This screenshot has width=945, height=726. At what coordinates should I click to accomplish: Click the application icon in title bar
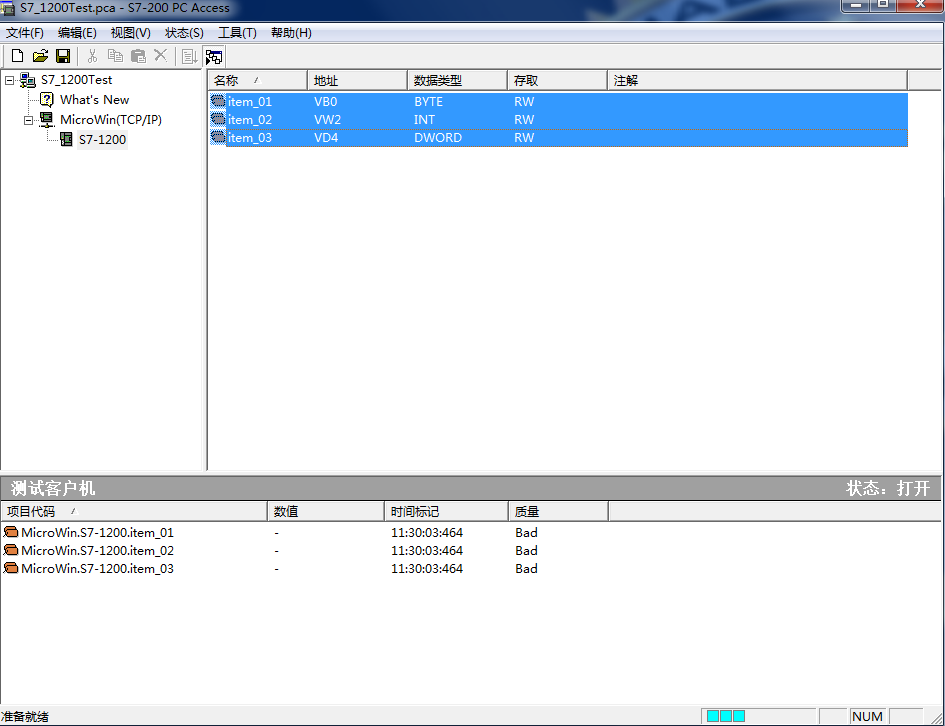click(x=8, y=8)
